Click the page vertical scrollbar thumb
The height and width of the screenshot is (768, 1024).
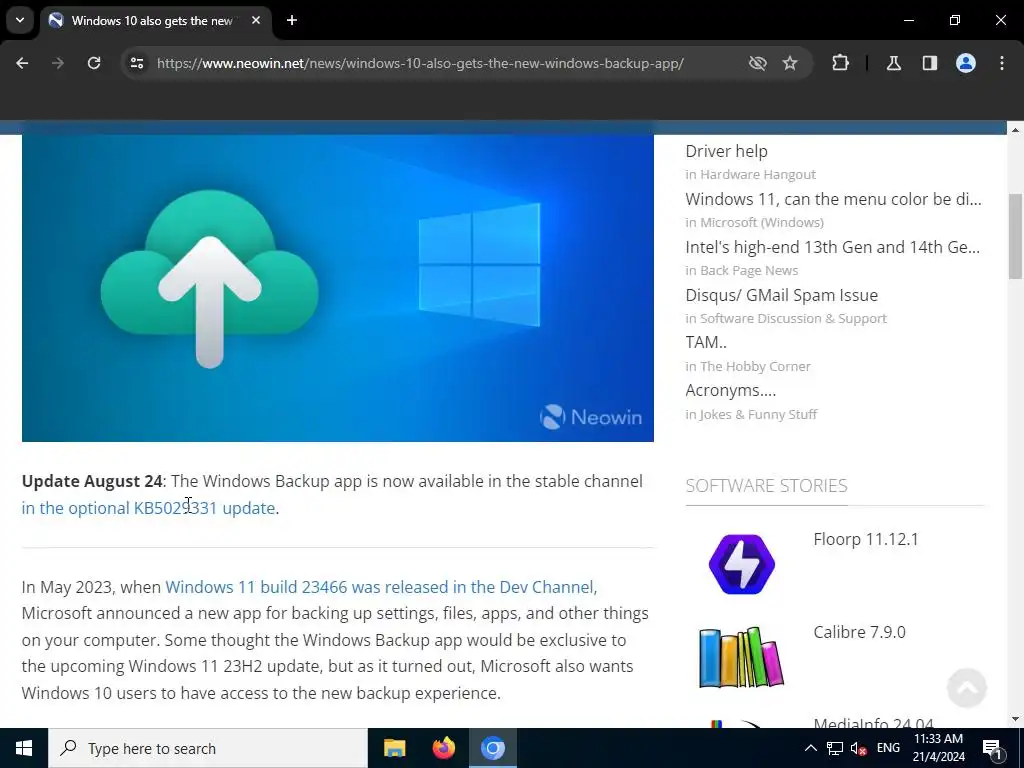1015,236
